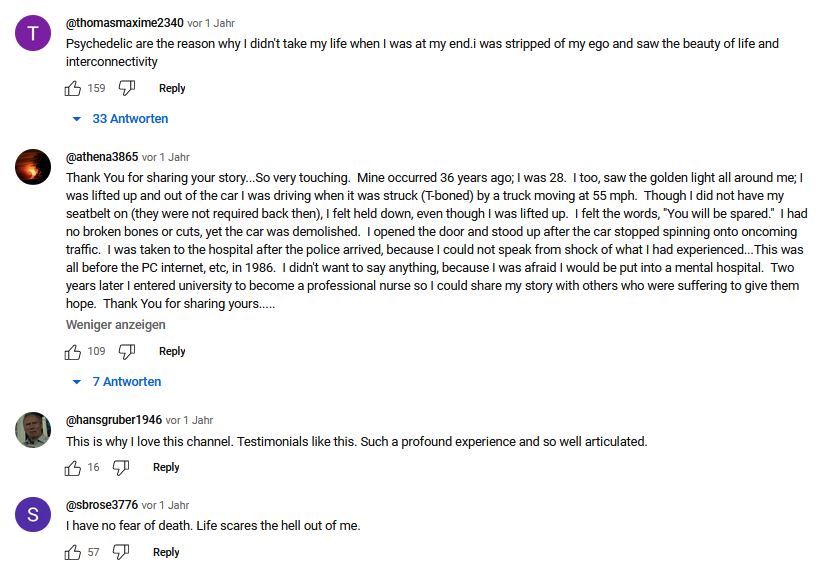
Task: Like the comment by @sbrose3776
Action: [x=73, y=552]
